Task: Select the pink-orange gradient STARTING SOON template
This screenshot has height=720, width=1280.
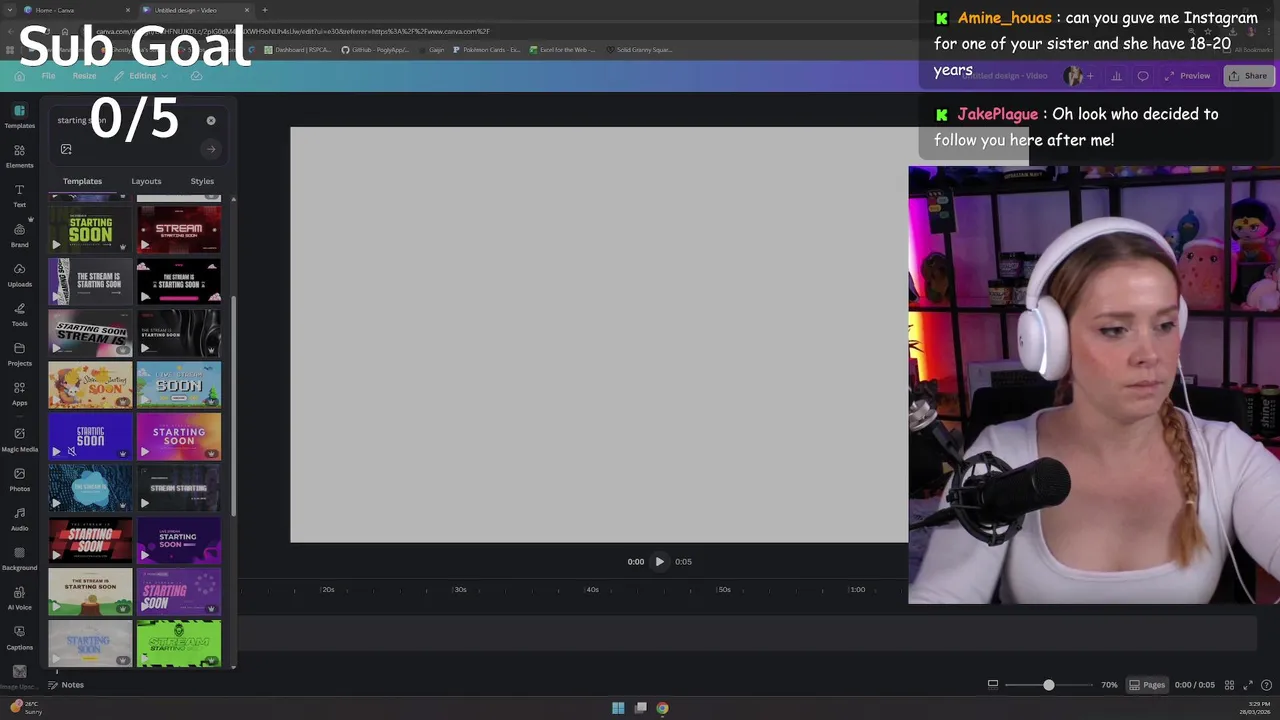Action: pos(179,437)
